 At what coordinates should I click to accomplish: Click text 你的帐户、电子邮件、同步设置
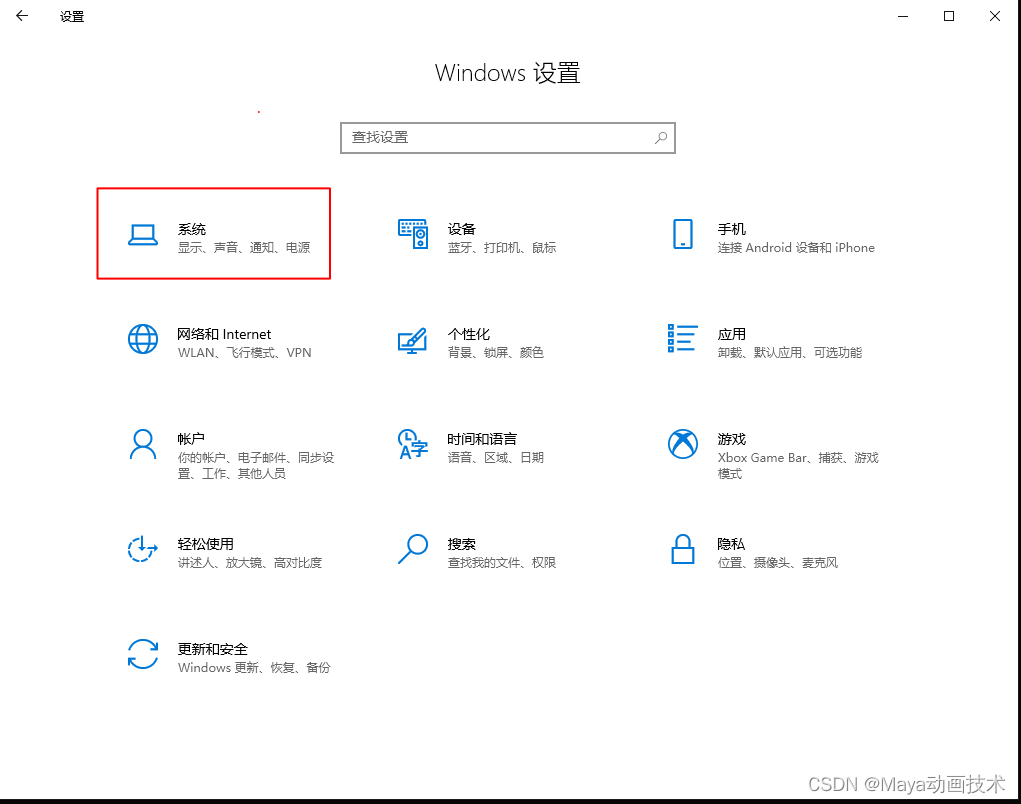click(256, 465)
